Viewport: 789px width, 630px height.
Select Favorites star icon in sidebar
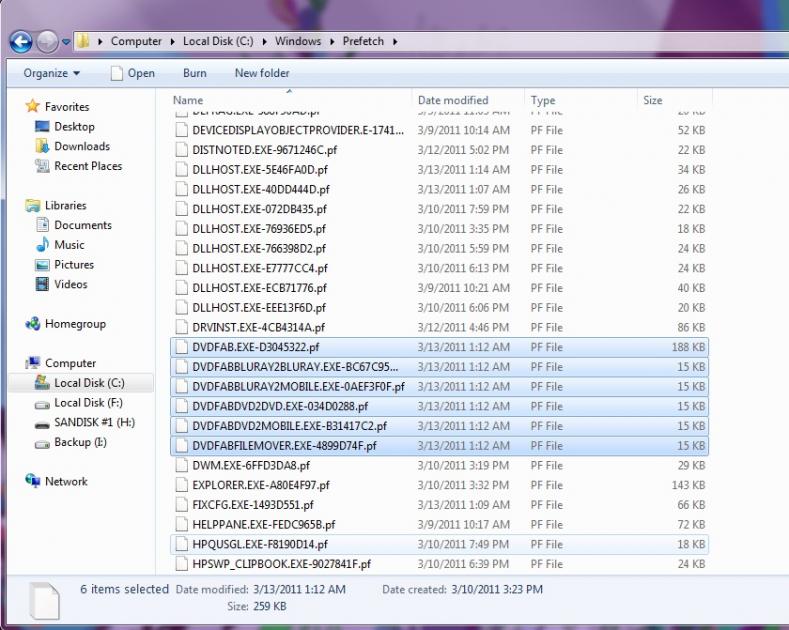(33, 106)
